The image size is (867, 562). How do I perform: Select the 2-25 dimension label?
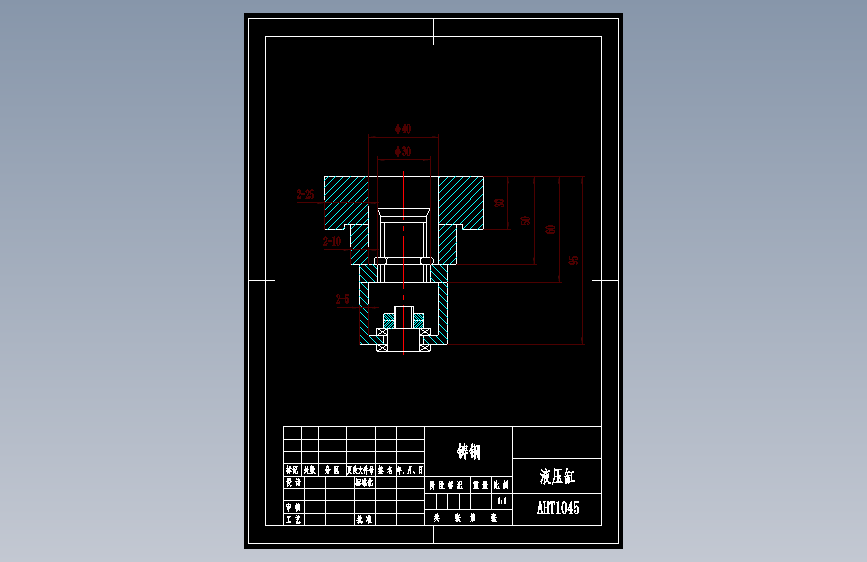305,194
